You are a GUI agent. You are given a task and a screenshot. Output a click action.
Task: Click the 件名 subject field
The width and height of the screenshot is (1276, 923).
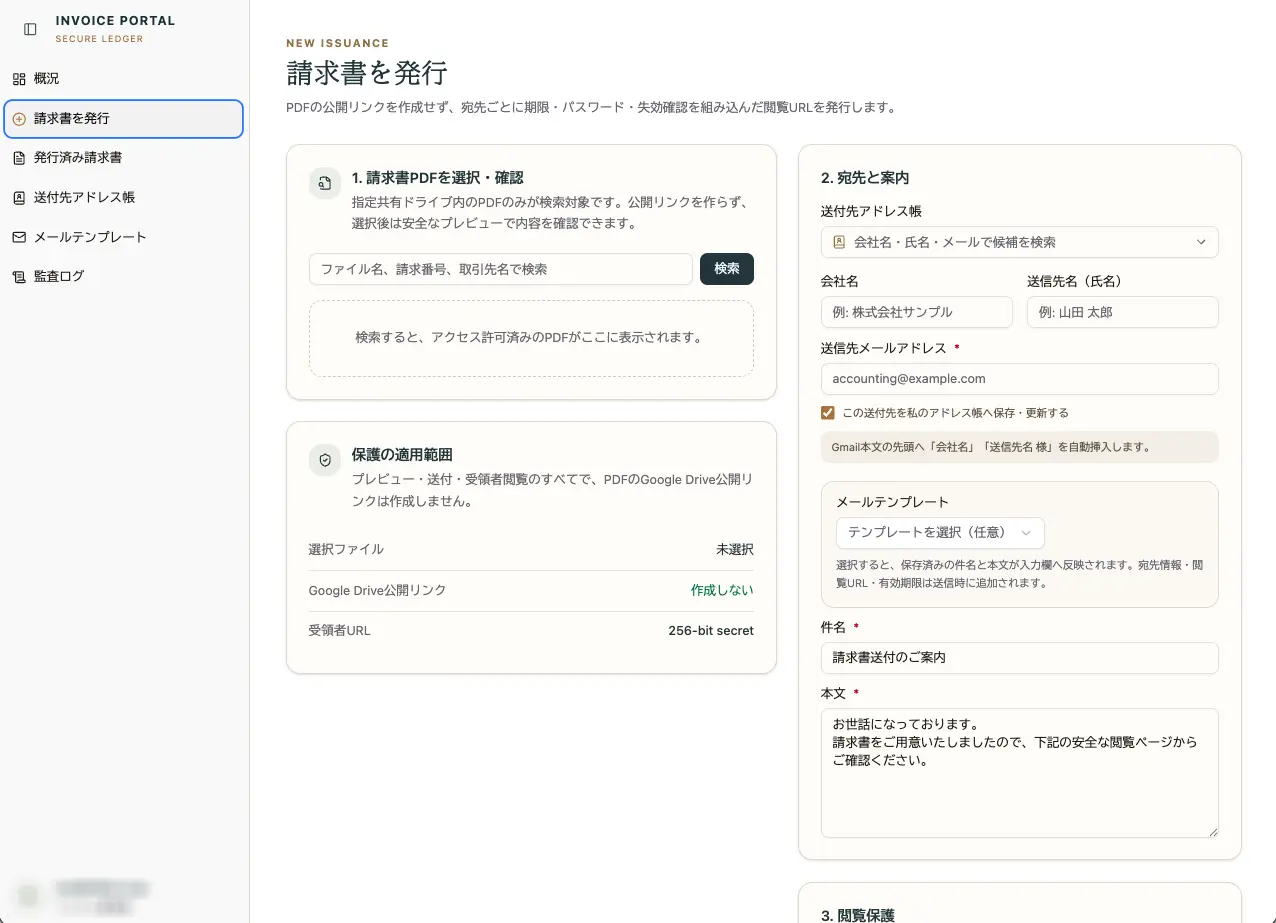coord(1019,658)
